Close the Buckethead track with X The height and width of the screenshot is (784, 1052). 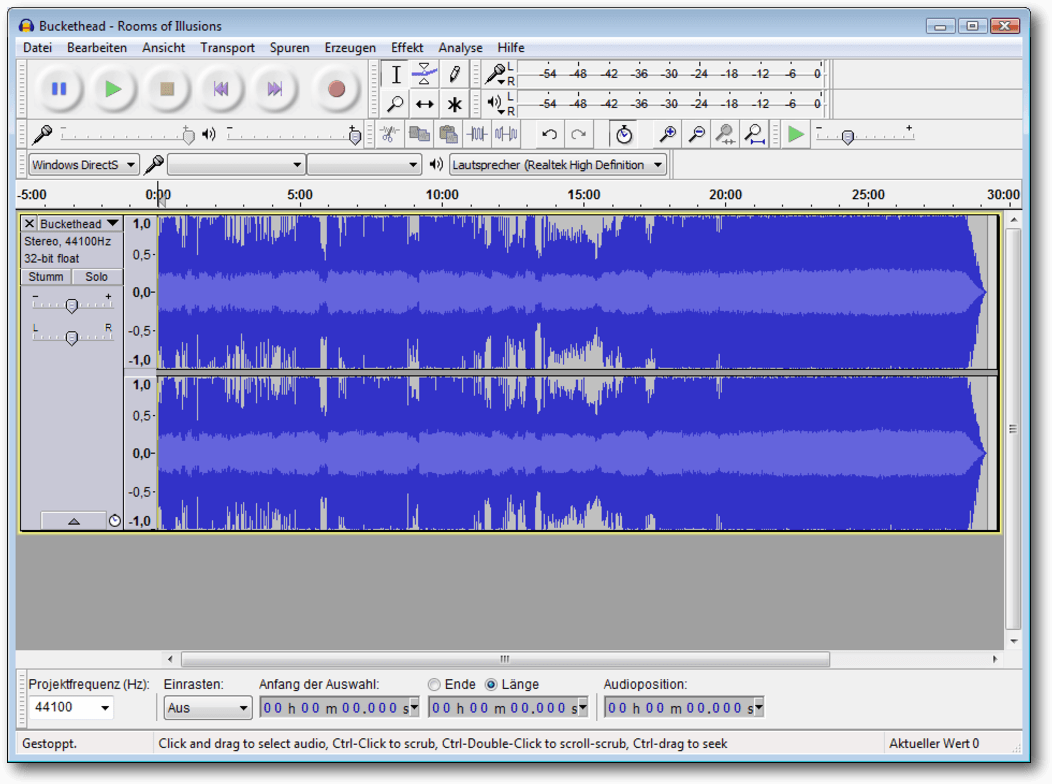30,223
